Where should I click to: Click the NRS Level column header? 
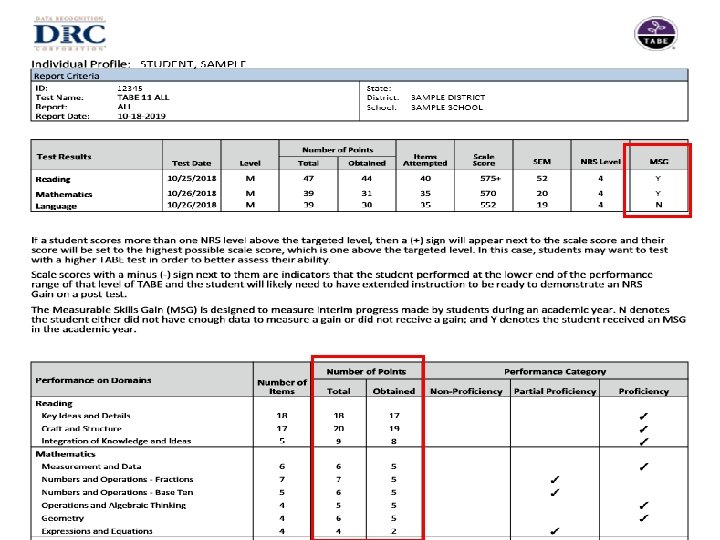[x=600, y=162]
